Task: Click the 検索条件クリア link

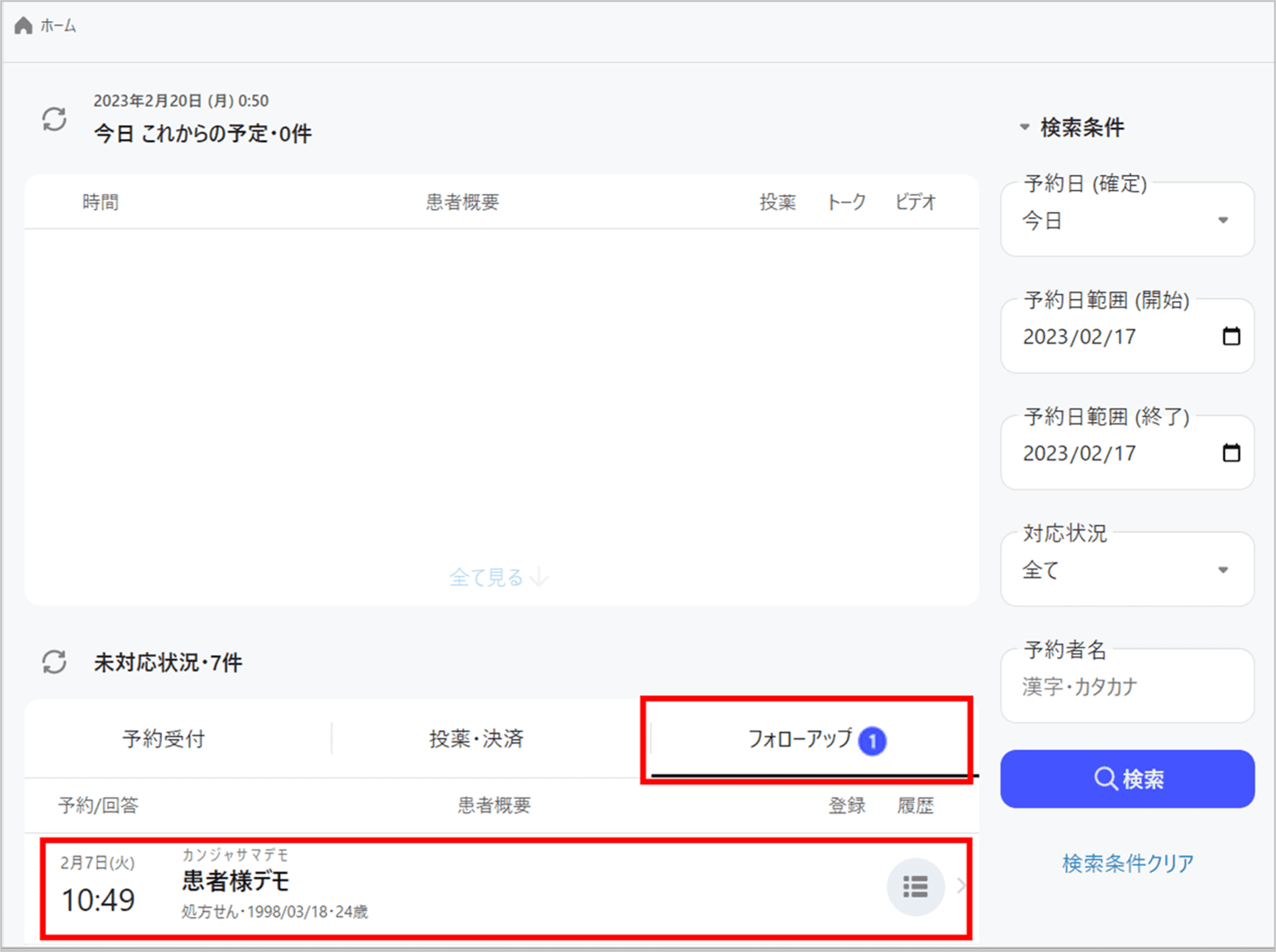Action: (1127, 863)
